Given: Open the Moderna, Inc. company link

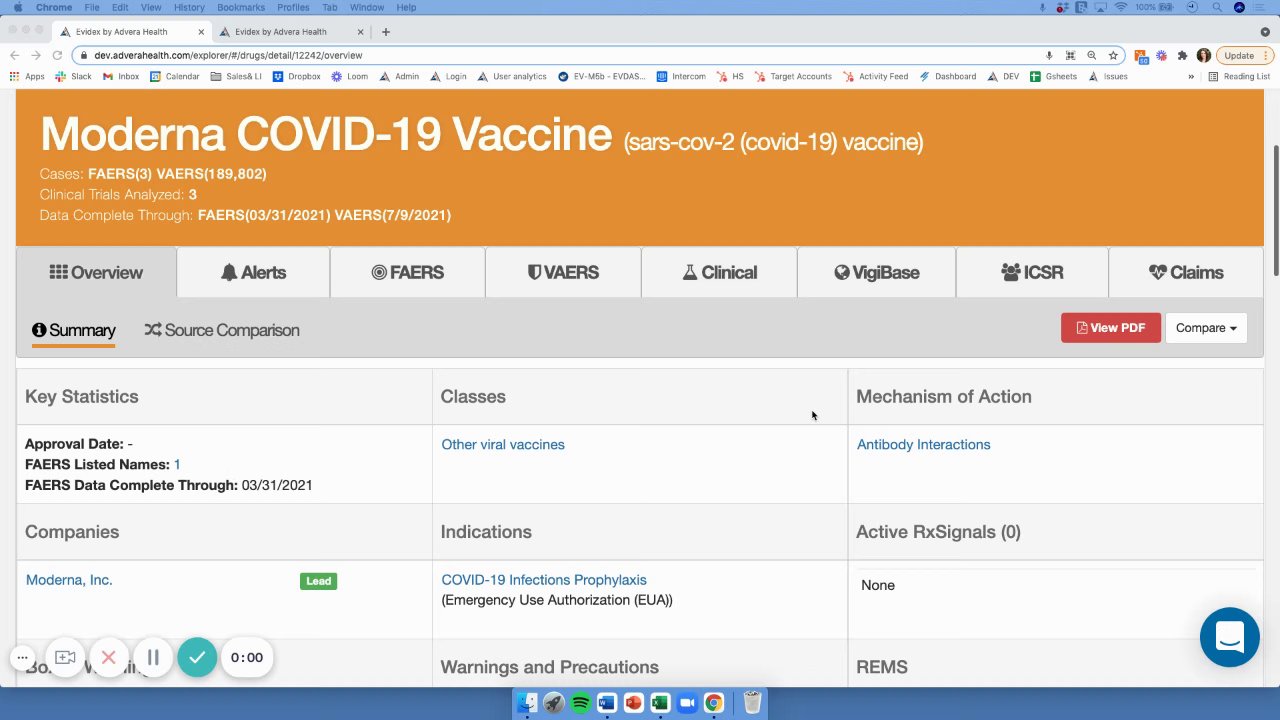Looking at the screenshot, I should (x=69, y=580).
